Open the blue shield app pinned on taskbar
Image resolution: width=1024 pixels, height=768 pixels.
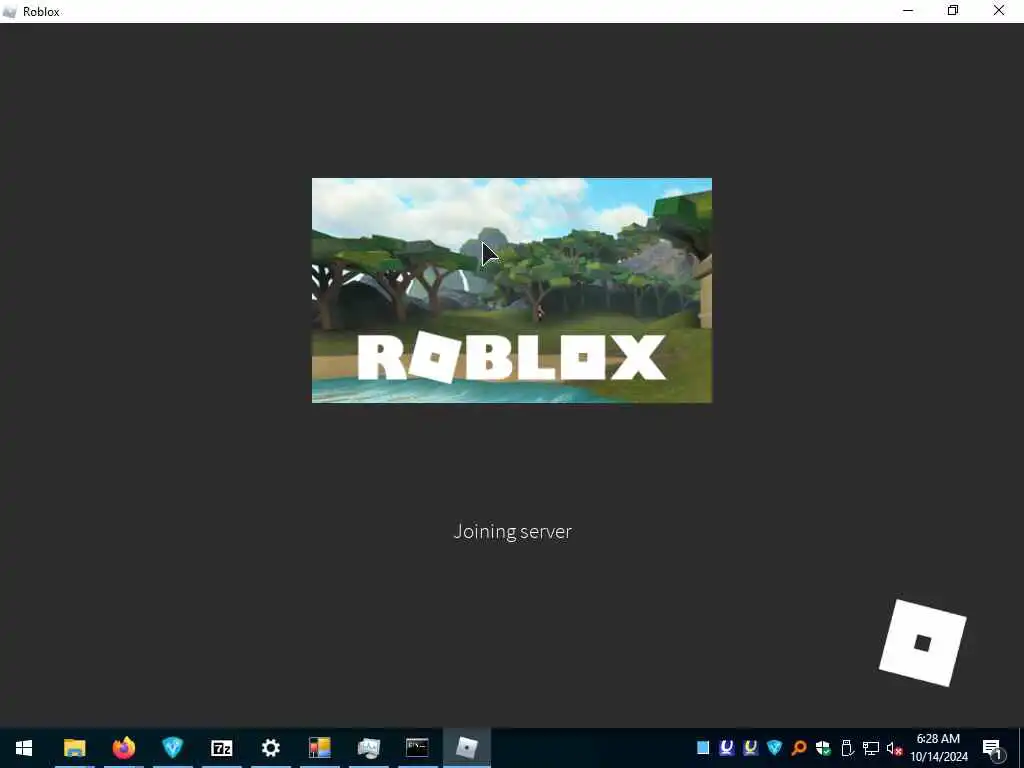coord(172,748)
